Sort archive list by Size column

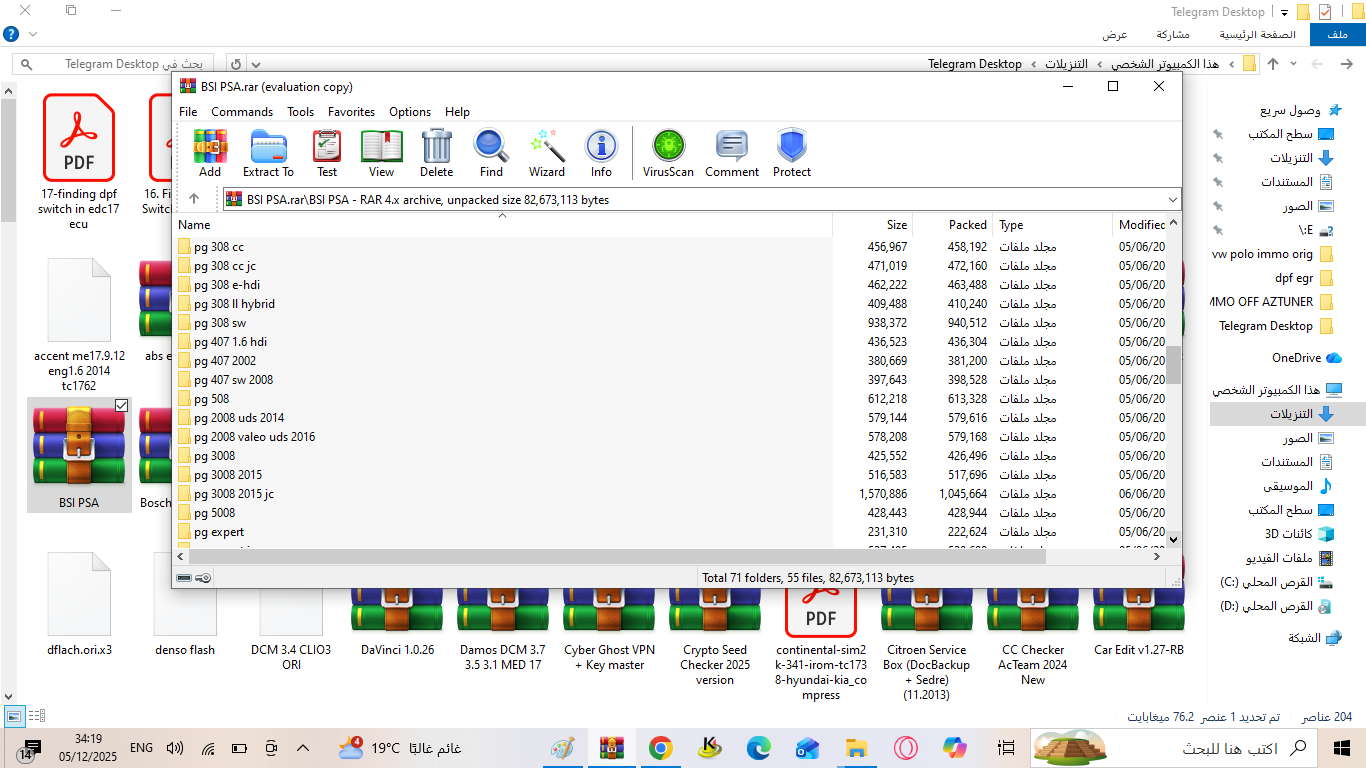coord(872,225)
